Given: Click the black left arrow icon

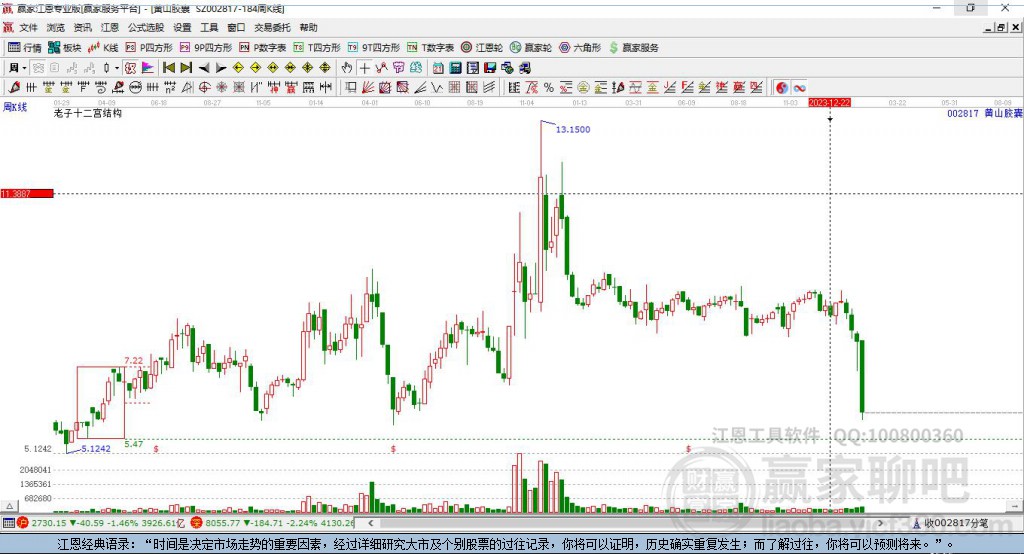Looking at the screenshot, I should (x=204, y=68).
